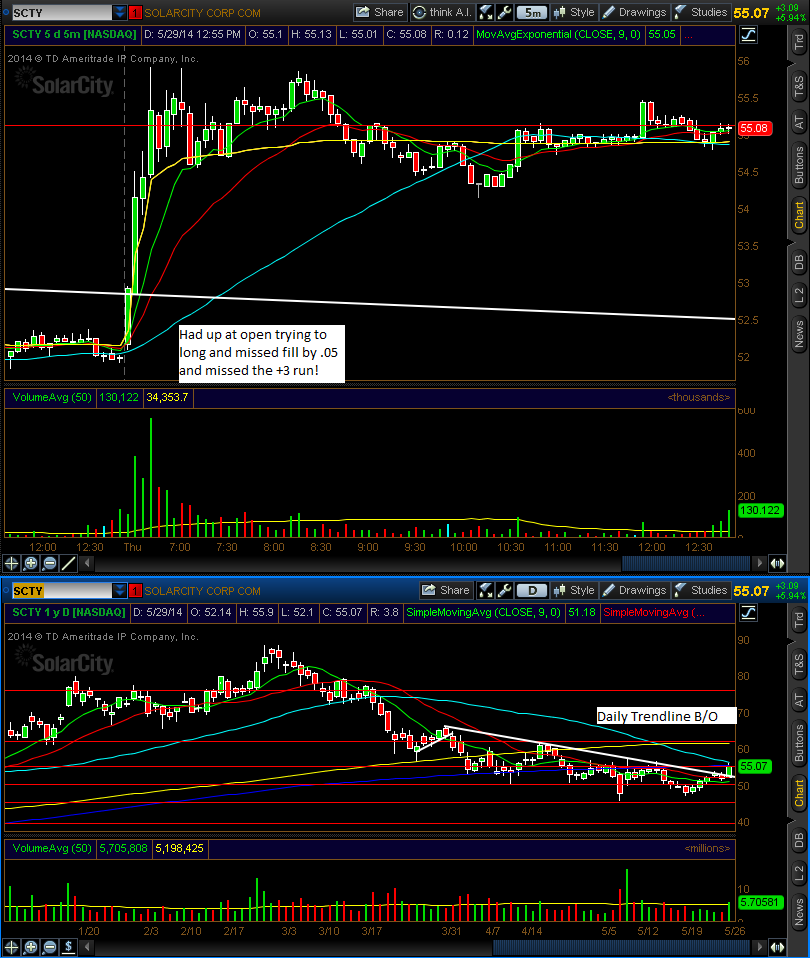Viewport: 810px width, 958px height.
Task: Click the SCTY symbol field on 5m chart
Action: tap(62, 12)
